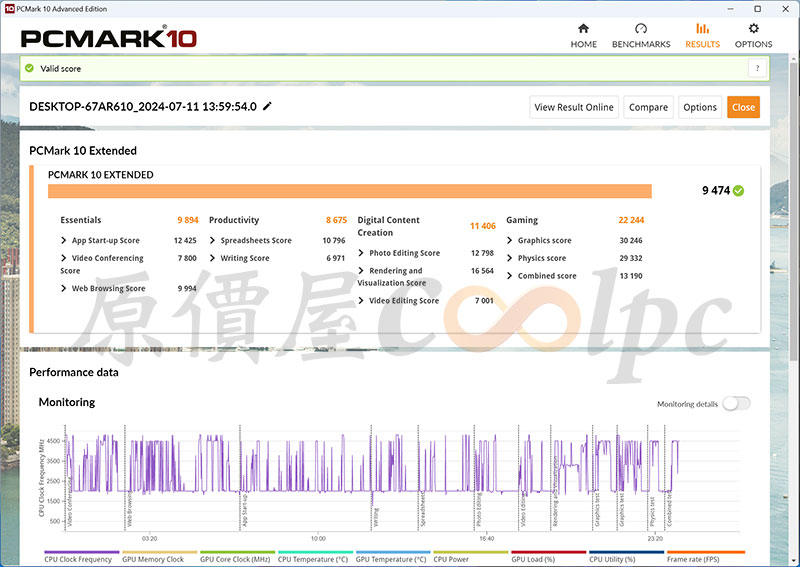800x567 pixels.
Task: Switch to the RESULTS tab
Action: click(x=702, y=36)
